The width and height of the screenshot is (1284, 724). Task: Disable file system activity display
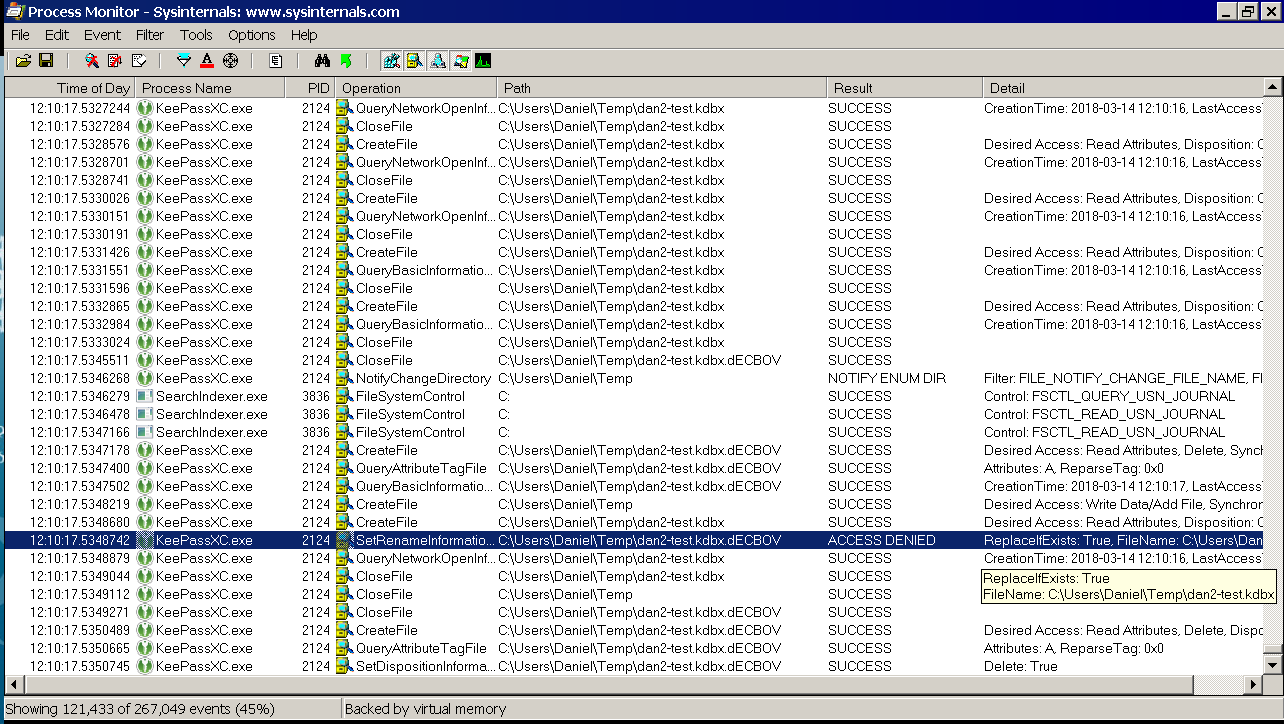point(414,60)
